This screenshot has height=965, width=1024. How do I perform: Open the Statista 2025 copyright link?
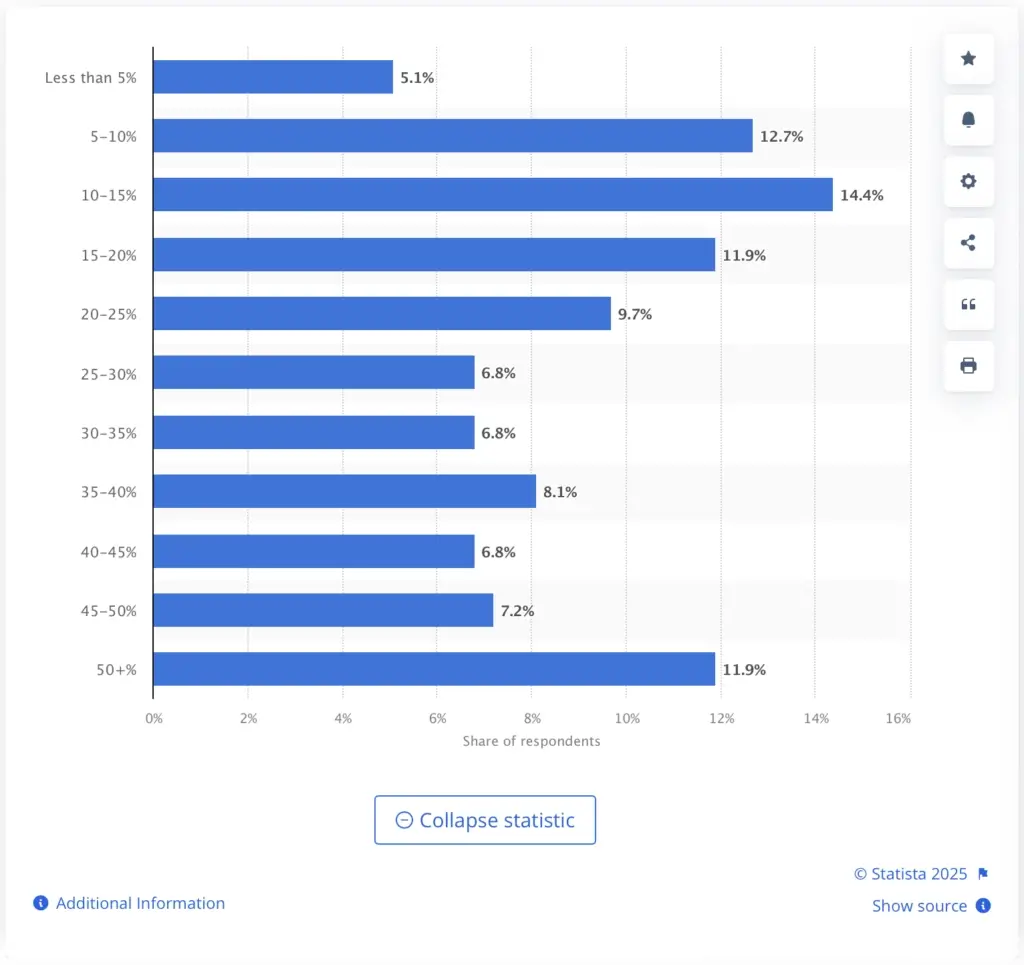(911, 873)
